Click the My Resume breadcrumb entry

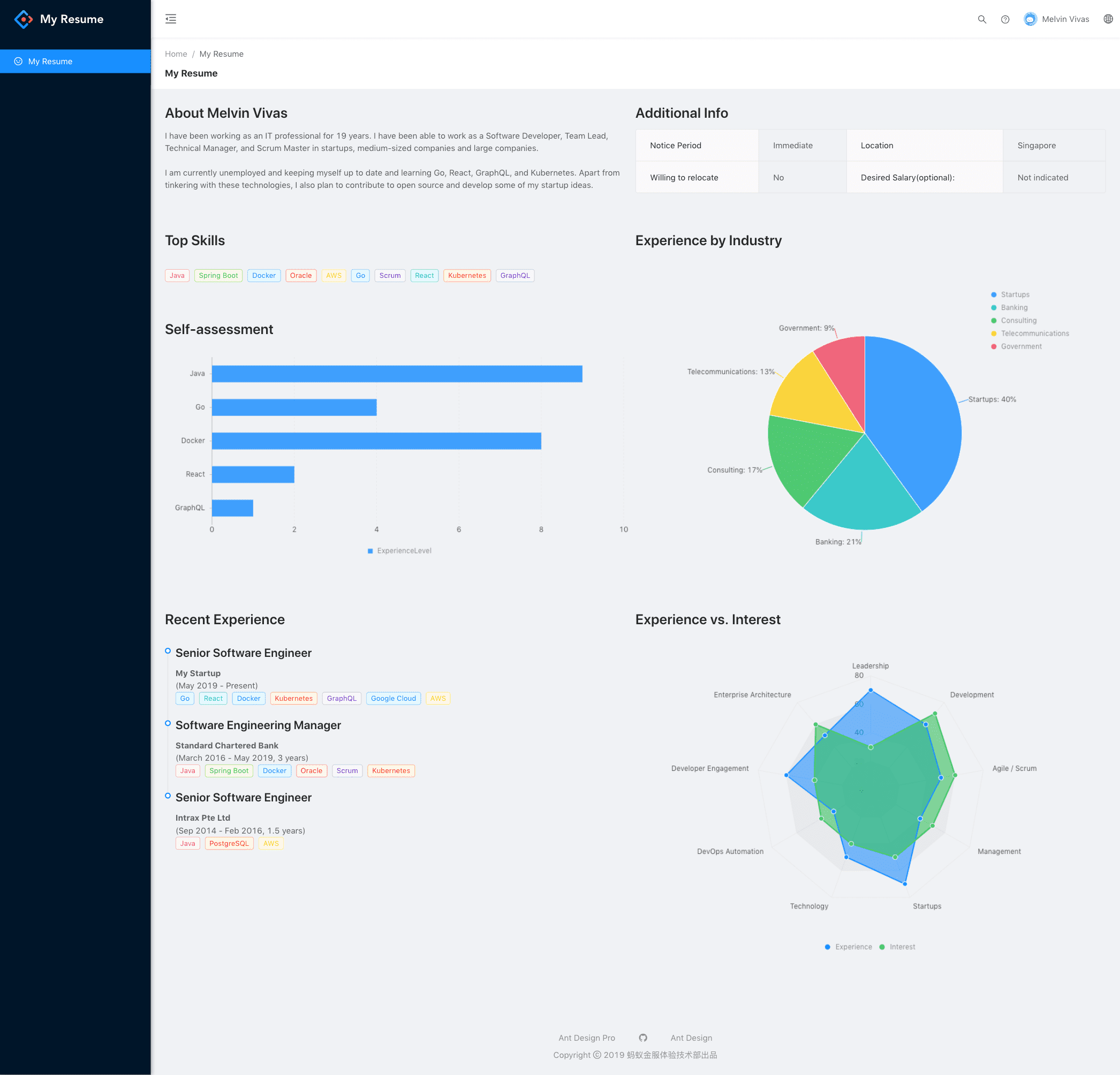[x=221, y=54]
